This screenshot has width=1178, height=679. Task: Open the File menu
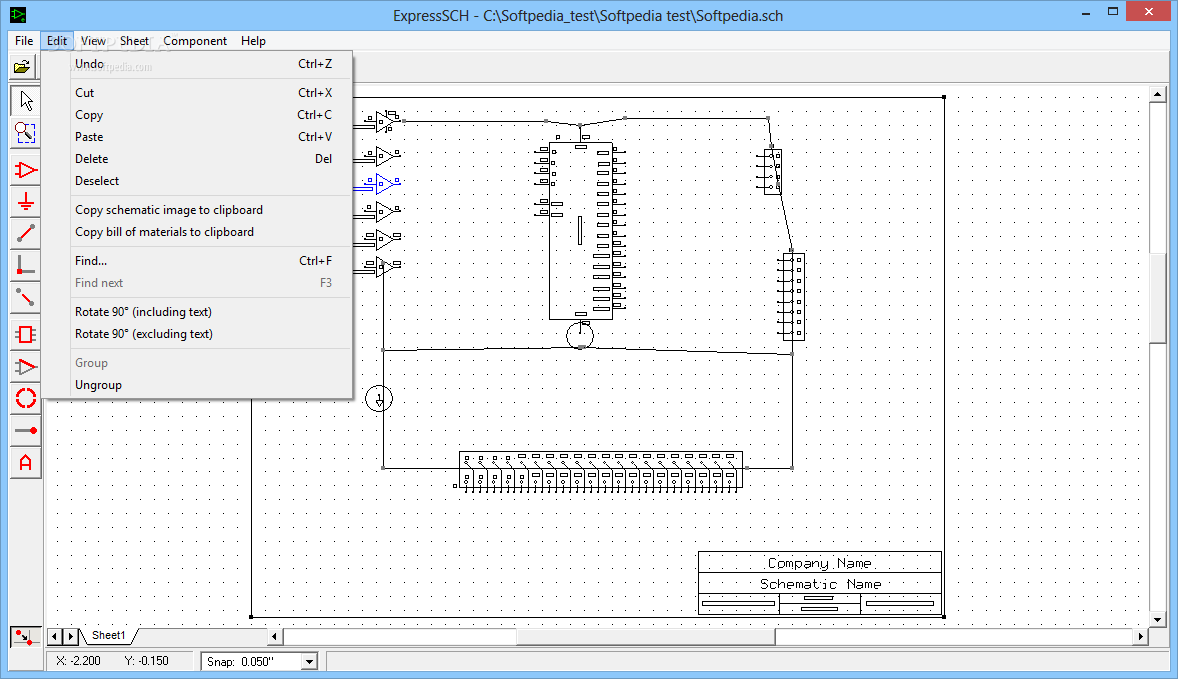coord(24,41)
